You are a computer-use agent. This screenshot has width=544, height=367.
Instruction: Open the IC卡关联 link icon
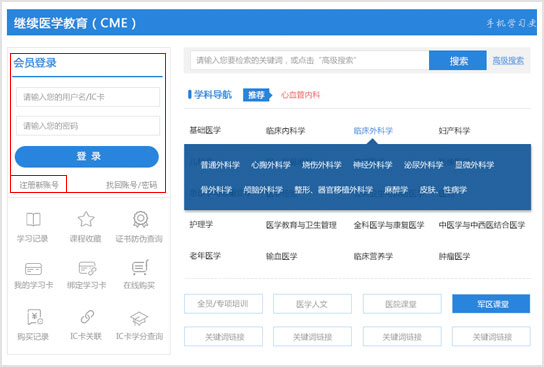tap(87, 316)
